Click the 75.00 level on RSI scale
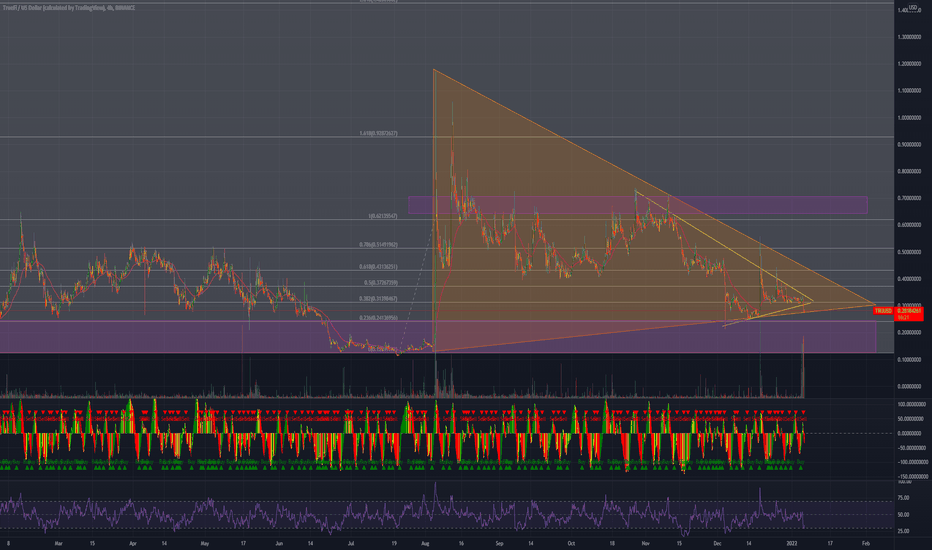Image resolution: width=932 pixels, height=550 pixels. tap(903, 498)
